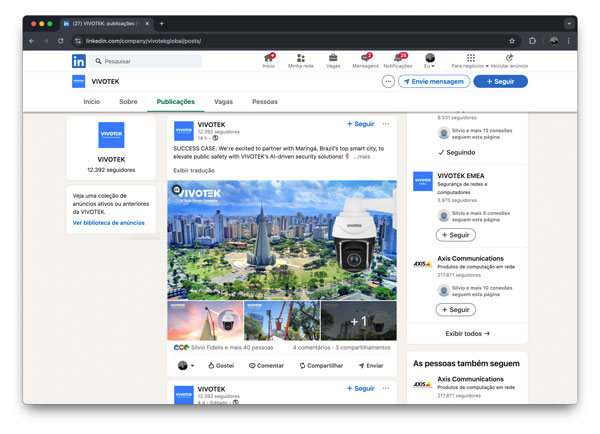Go to the Início nav icon
The height and width of the screenshot is (434, 600).
[269, 60]
